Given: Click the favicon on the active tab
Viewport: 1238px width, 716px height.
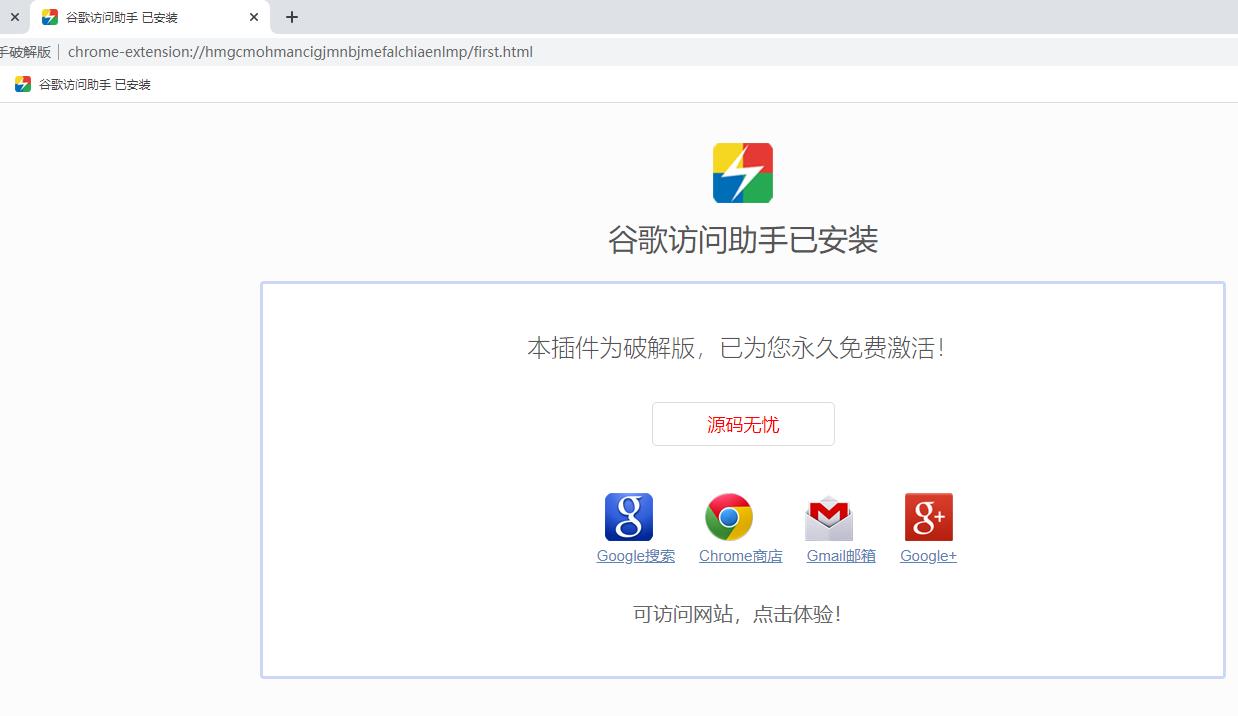Looking at the screenshot, I should tap(50, 17).
